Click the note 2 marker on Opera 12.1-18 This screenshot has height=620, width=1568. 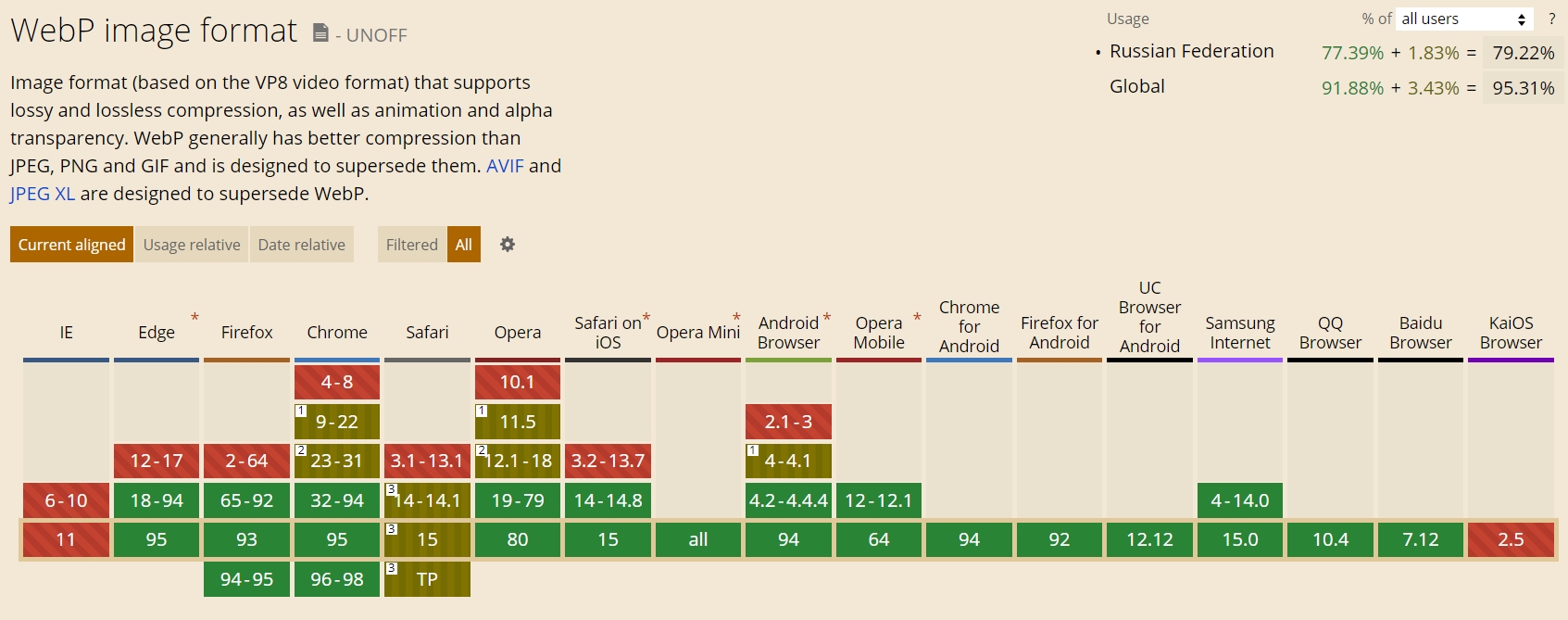pos(482,450)
